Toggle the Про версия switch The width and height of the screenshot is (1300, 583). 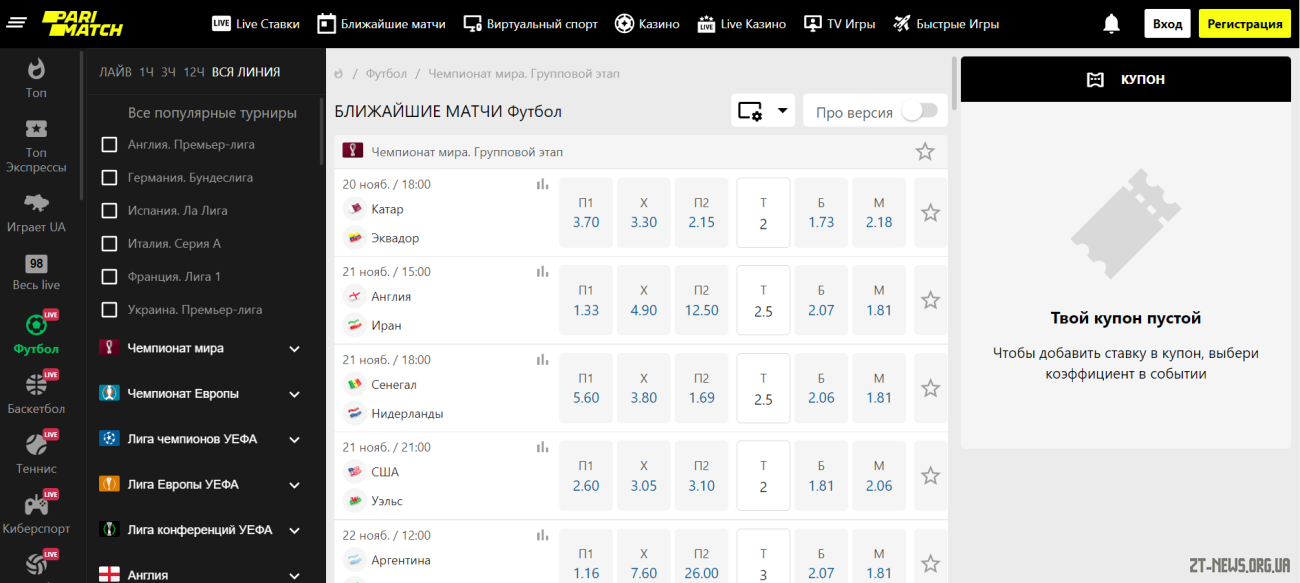920,111
